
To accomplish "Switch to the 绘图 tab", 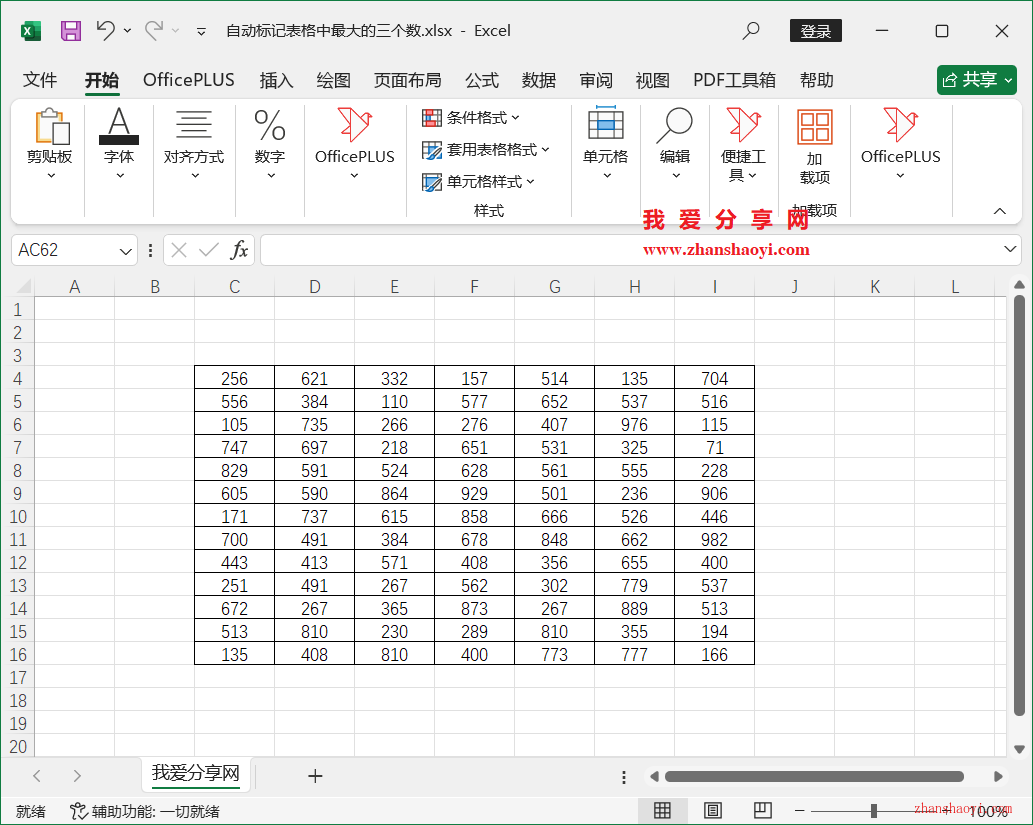I will click(333, 80).
